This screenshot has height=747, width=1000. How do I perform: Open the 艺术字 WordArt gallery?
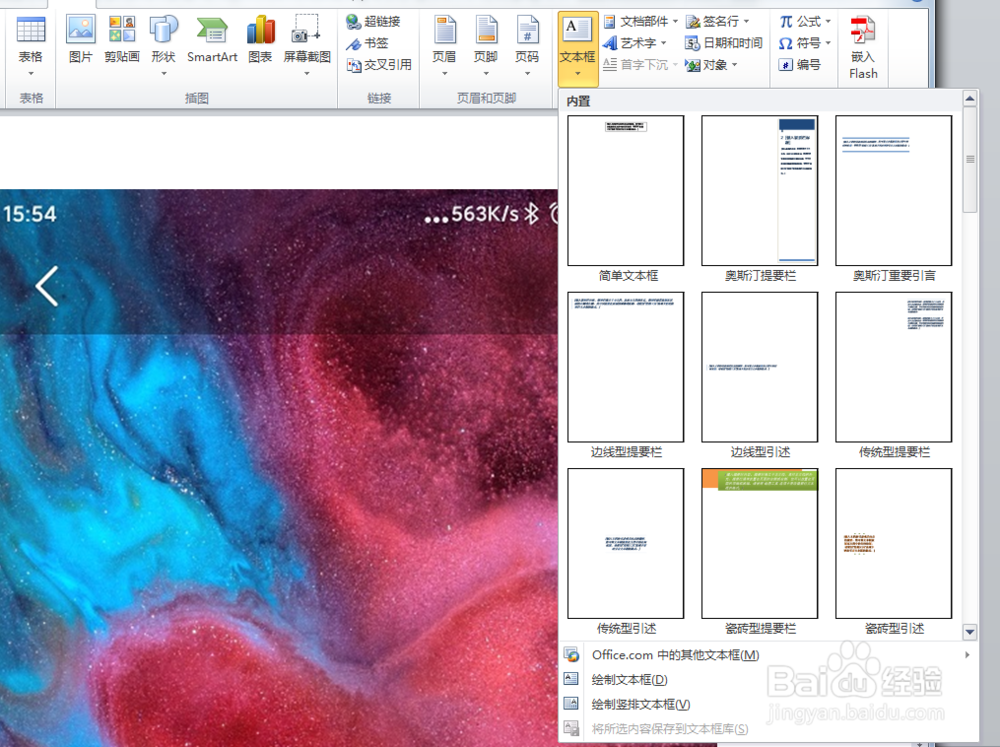[x=635, y=43]
